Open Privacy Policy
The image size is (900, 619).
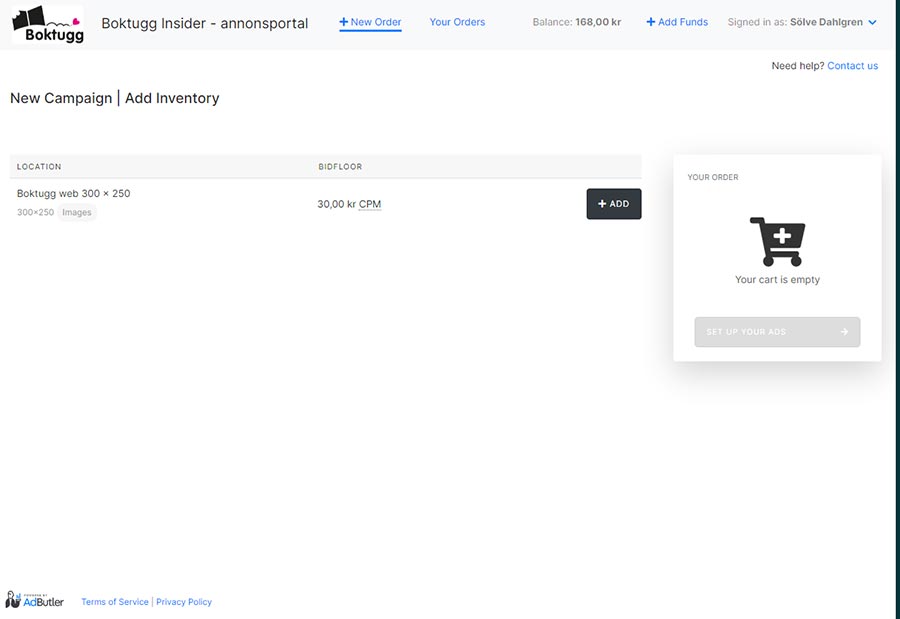coord(184,602)
